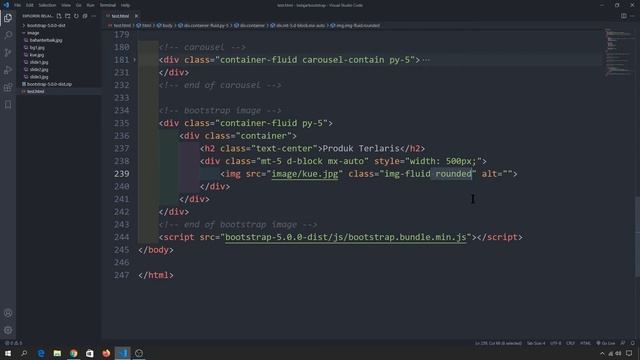Viewport: 640px width, 360px height.
Task: Place cursor on Produk Terlaris text
Action: tap(361, 149)
